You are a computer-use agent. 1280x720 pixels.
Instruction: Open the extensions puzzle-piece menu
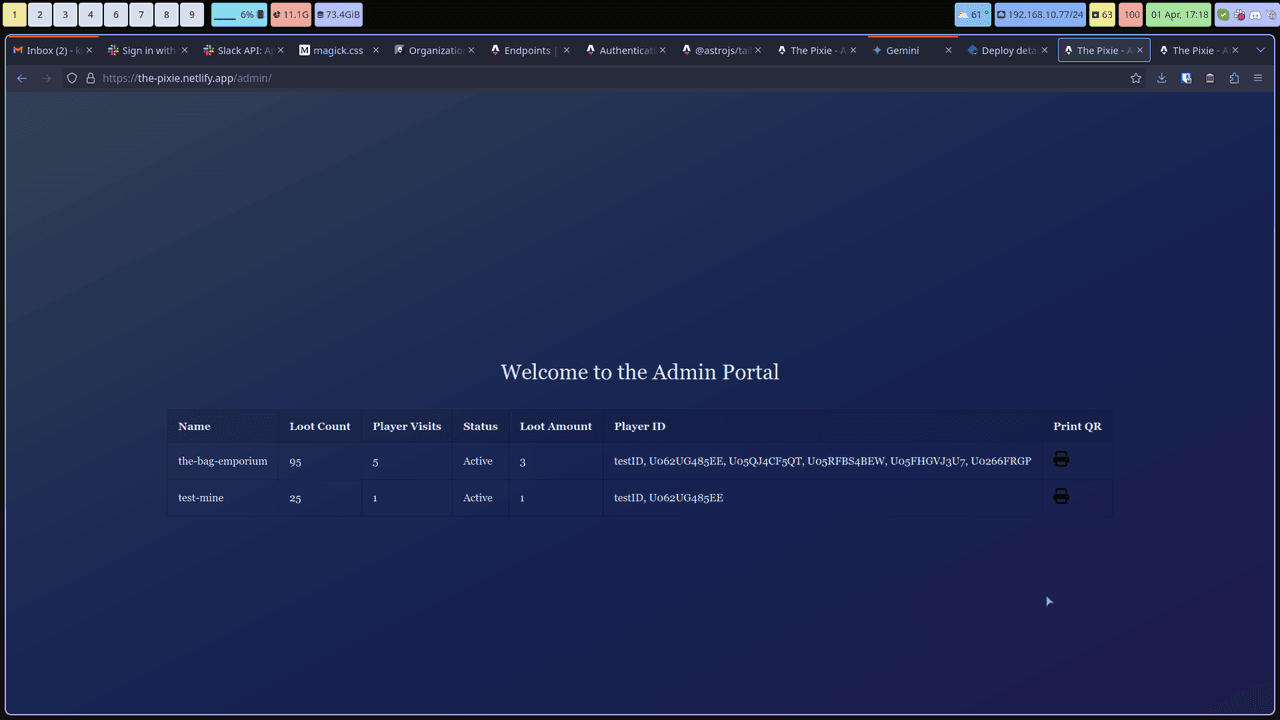click(1234, 78)
